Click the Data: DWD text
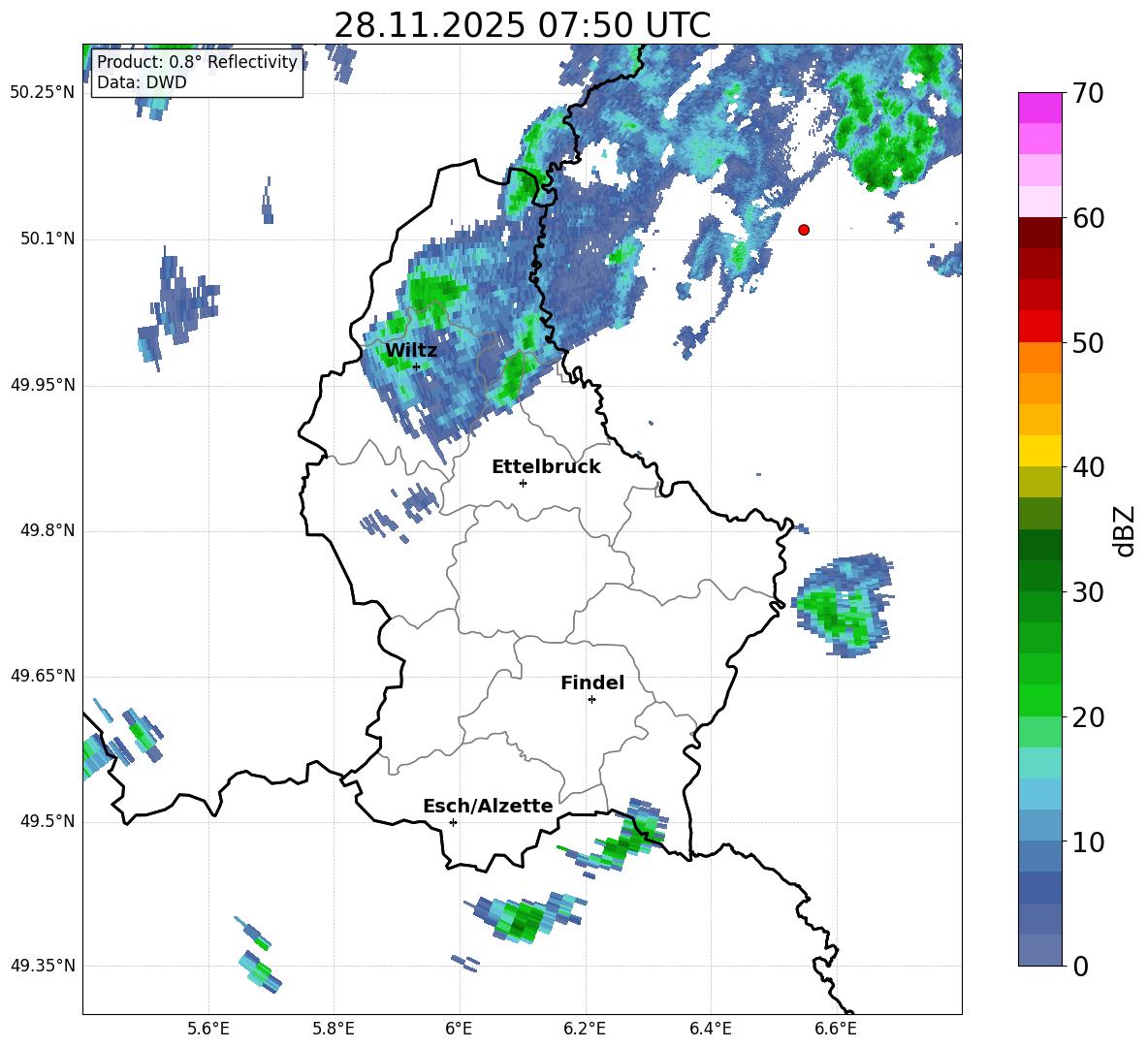Viewport: 1148px width, 1048px height. tap(142, 82)
